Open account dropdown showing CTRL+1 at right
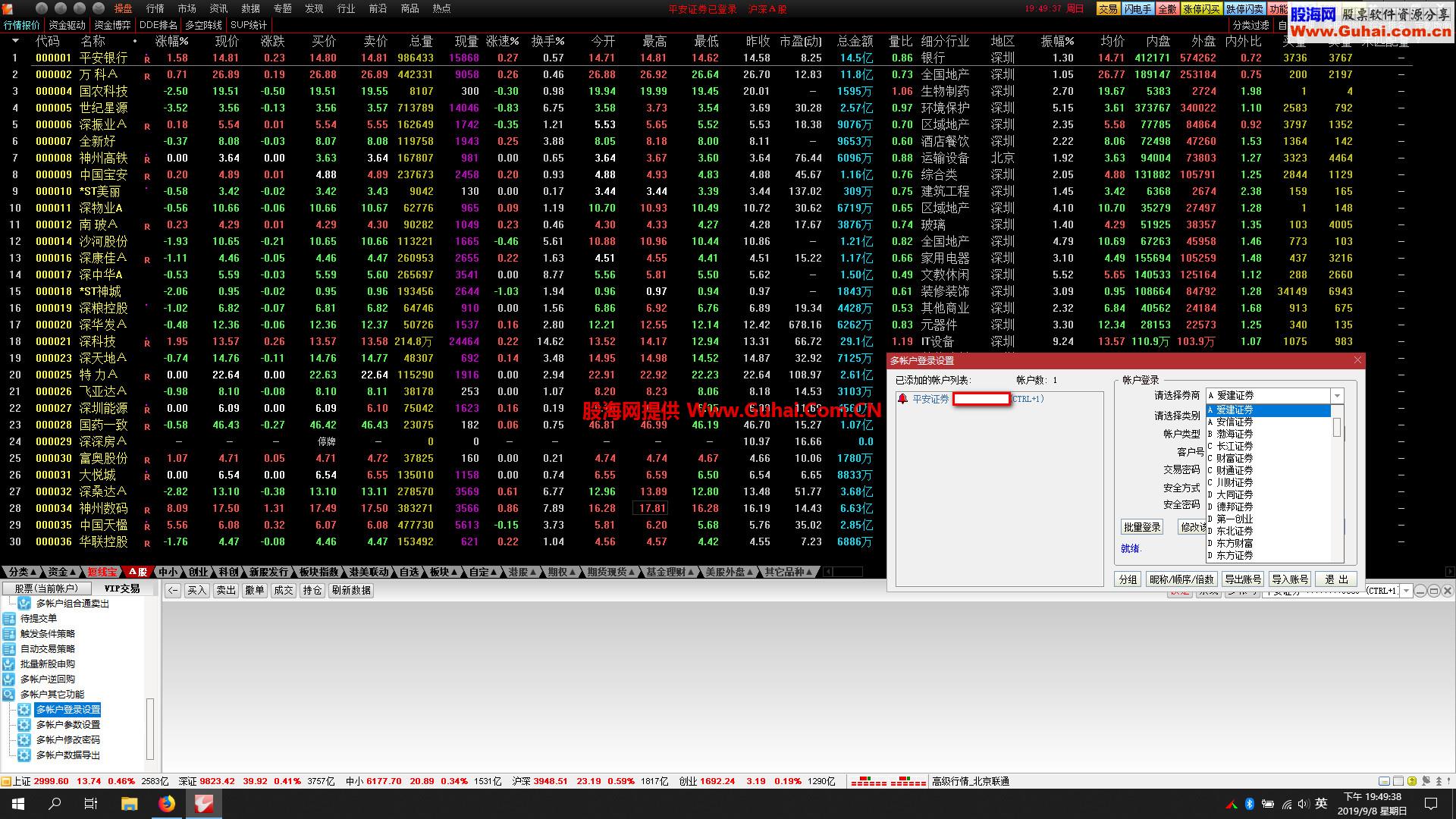 (1405, 591)
